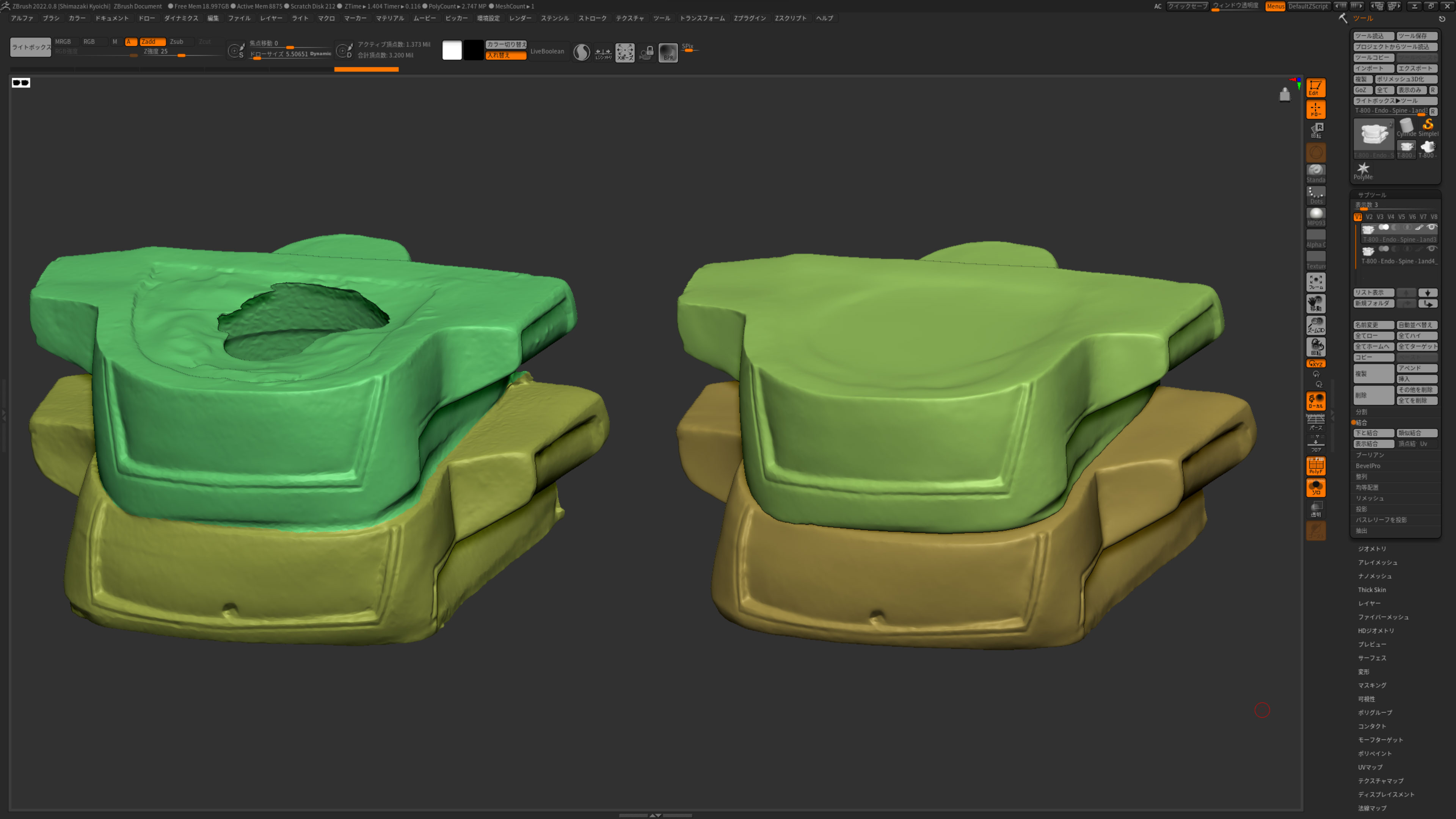Open the Zplugin (Zプラグイン) menu
Viewport: 1456px width, 819px height.
click(750, 18)
